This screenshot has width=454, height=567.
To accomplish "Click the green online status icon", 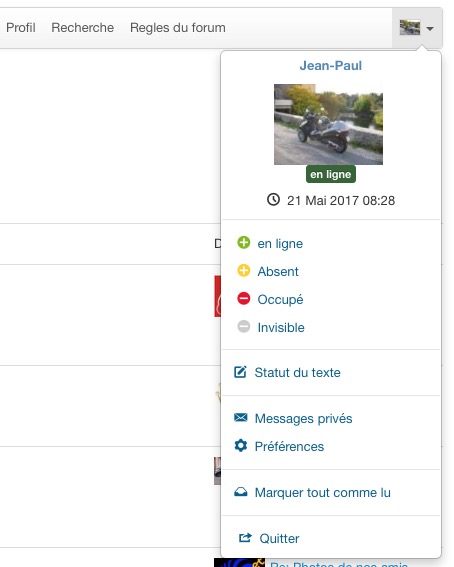I will [243, 243].
